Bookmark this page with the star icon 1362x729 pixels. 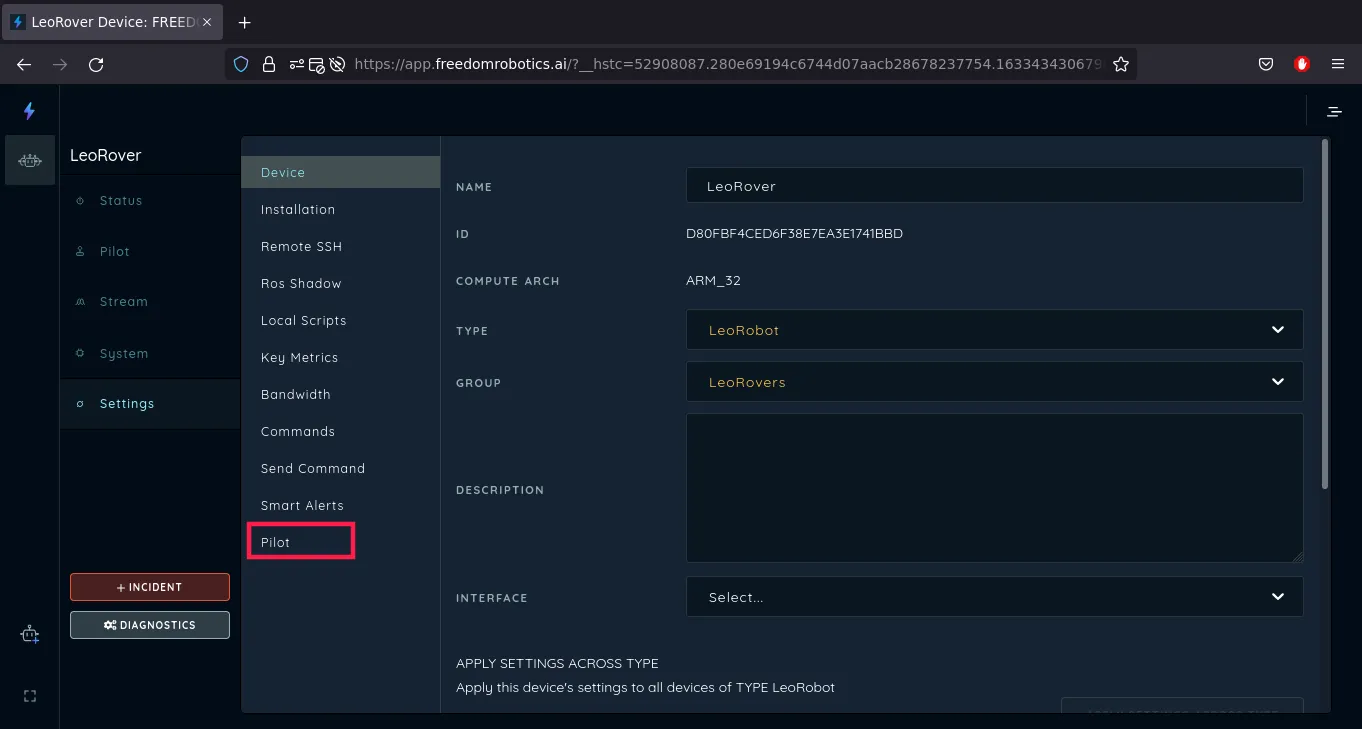click(x=1120, y=64)
